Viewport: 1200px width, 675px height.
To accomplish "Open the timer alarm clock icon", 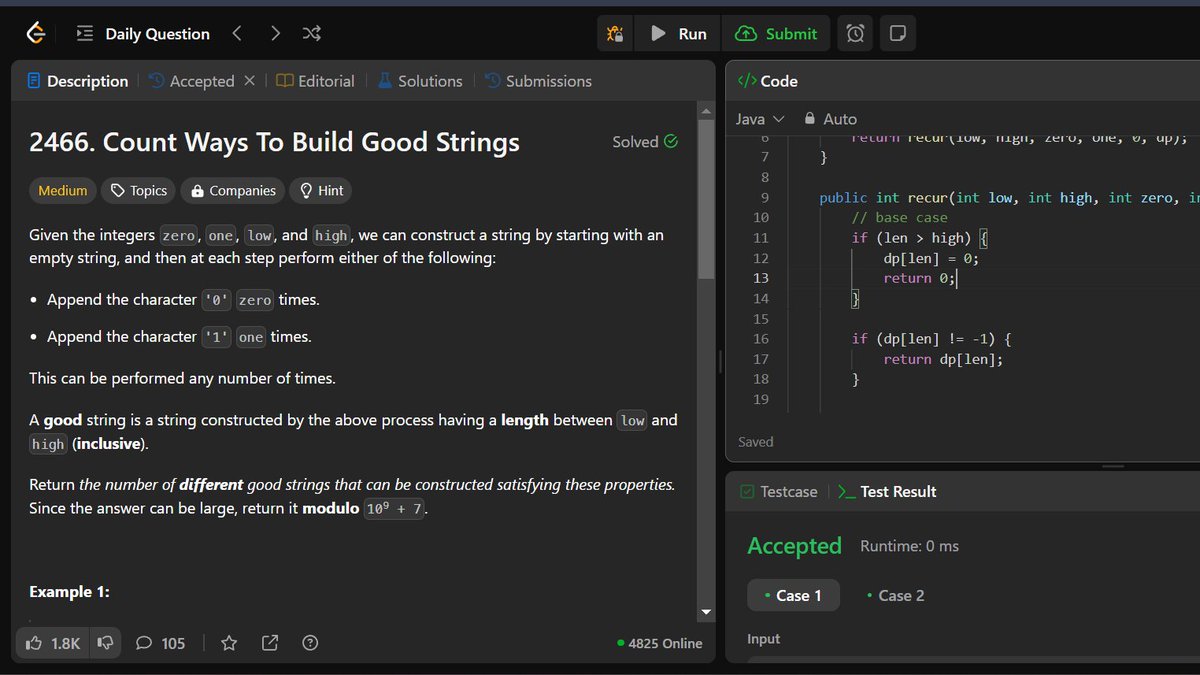I will pyautogui.click(x=856, y=34).
